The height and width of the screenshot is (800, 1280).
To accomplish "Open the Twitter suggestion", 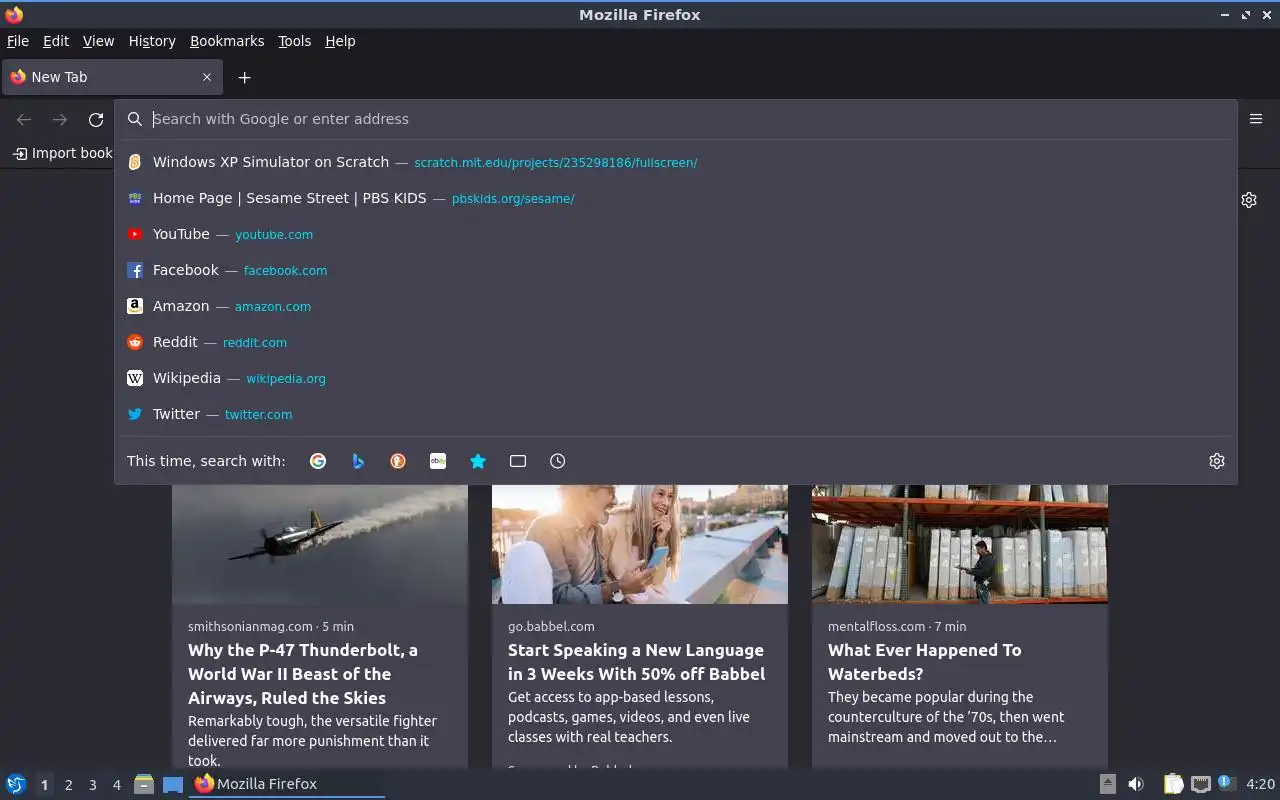I will pyautogui.click(x=676, y=414).
